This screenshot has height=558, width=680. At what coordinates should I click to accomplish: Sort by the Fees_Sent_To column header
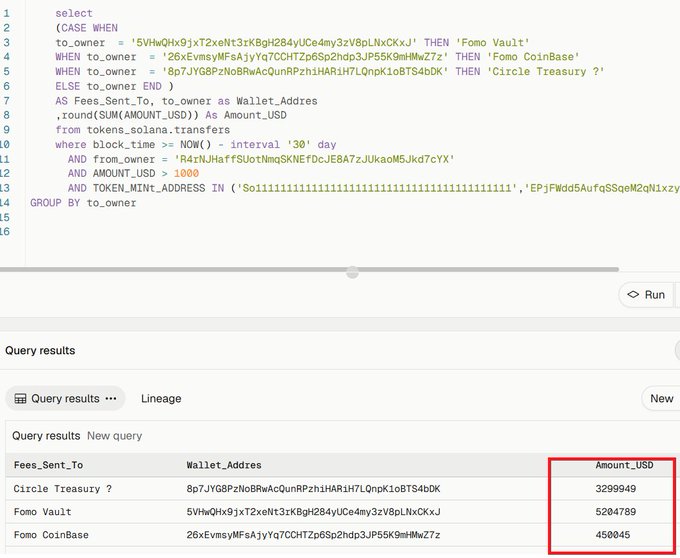coord(48,465)
